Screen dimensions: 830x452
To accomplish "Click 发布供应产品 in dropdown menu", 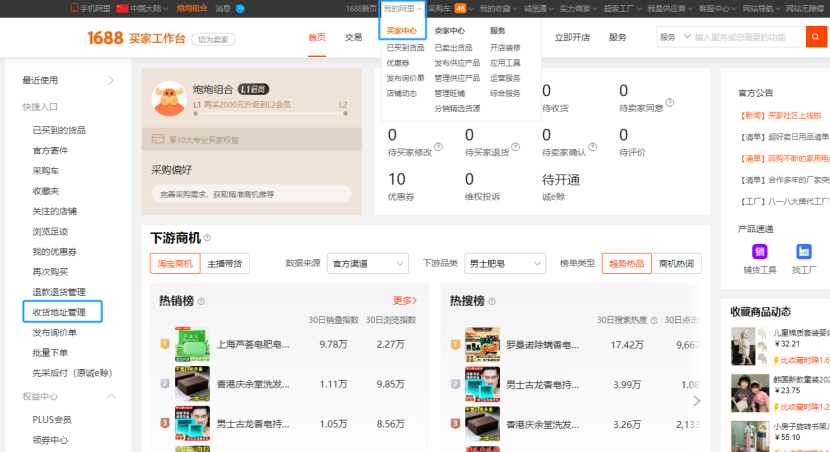I will [x=457, y=63].
